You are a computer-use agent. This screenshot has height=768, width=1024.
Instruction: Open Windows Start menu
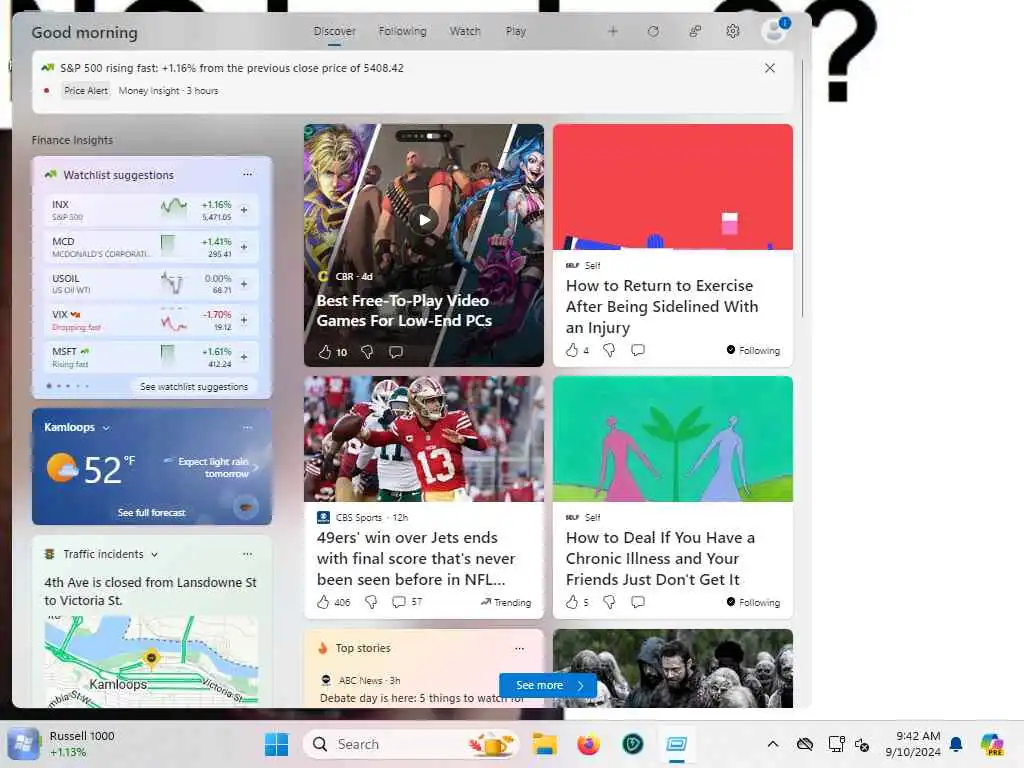pos(276,744)
